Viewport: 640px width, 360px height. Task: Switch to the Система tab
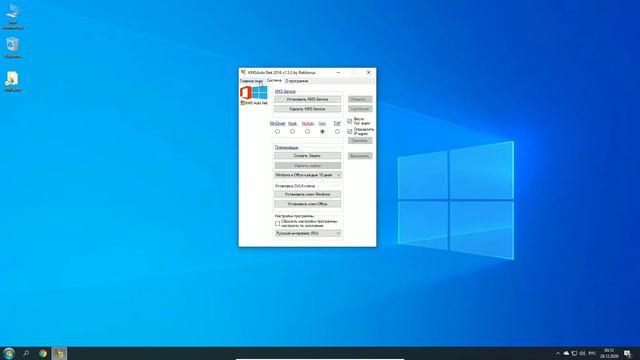[x=274, y=81]
